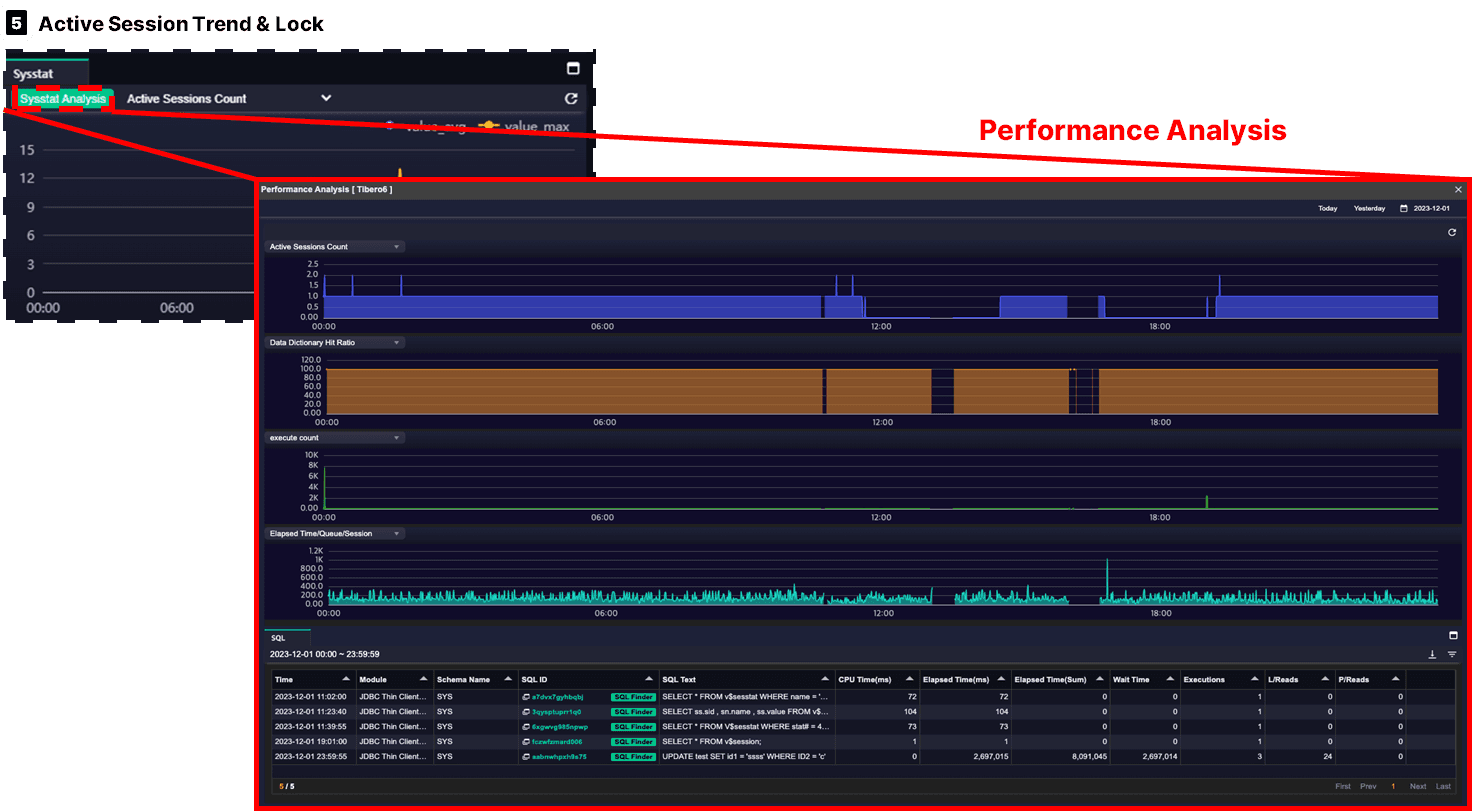The width and height of the screenshot is (1472, 811).
Task: Sort by Elapsed Time(Sum) column arrow
Action: 1100,679
